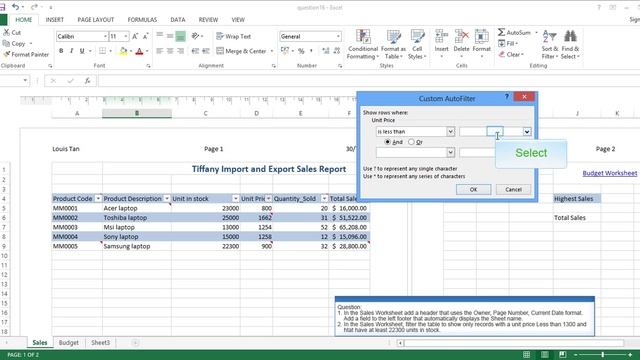Screen dimensions: 640x360
Task: Click the Clear eraser command
Action: point(511,54)
